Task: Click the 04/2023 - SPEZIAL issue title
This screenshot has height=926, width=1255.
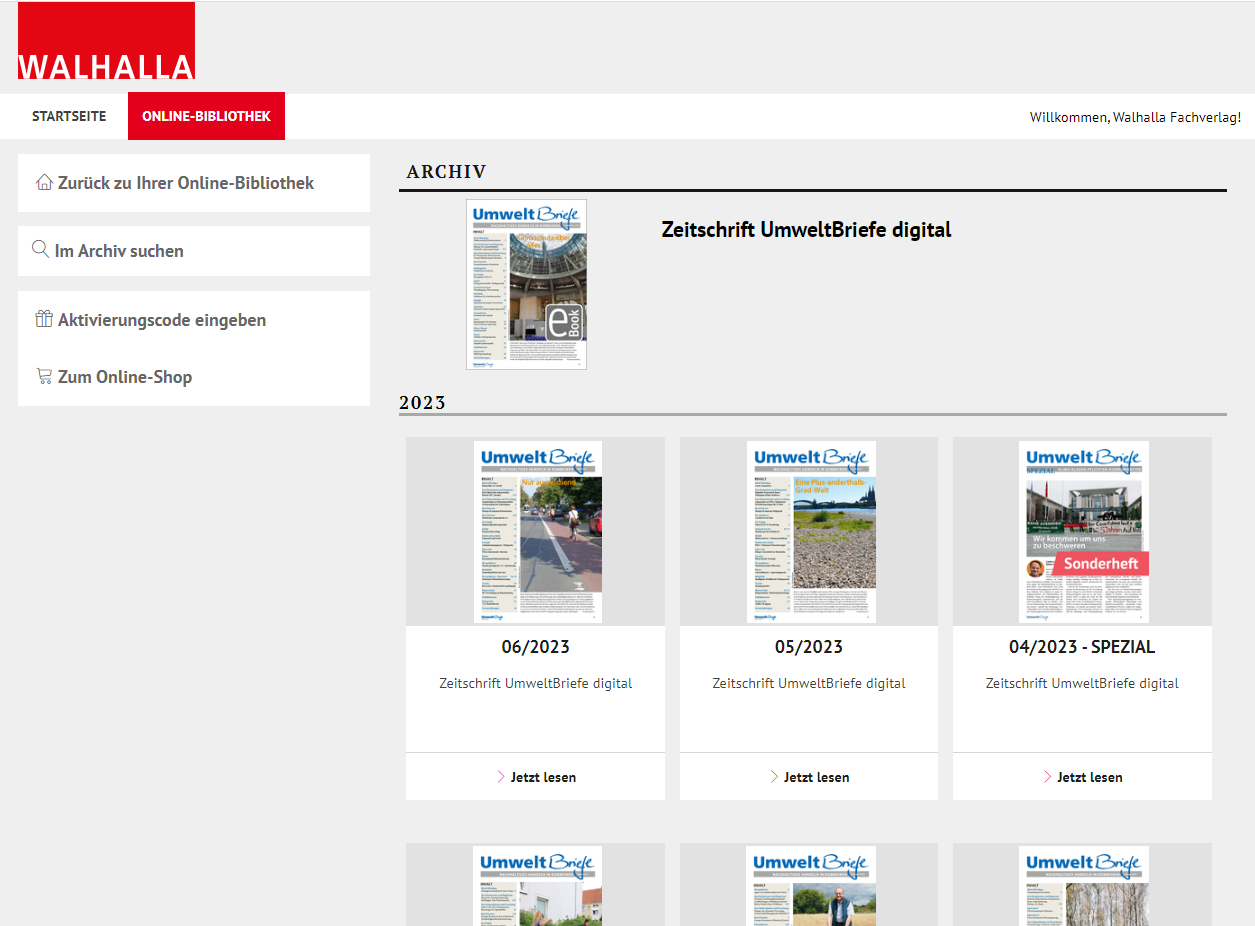Action: (x=1082, y=647)
